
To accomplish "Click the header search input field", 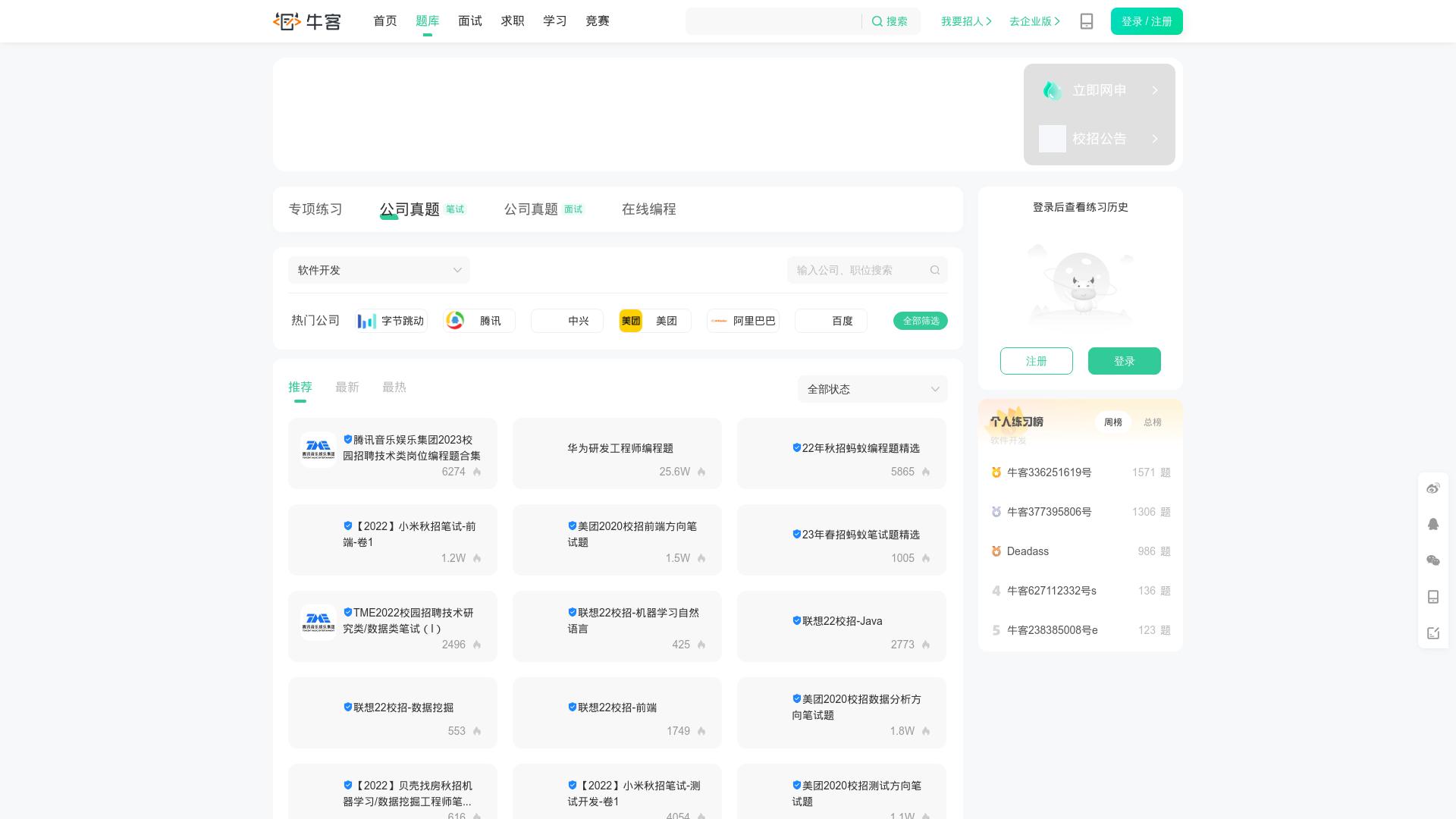I will tap(773, 21).
